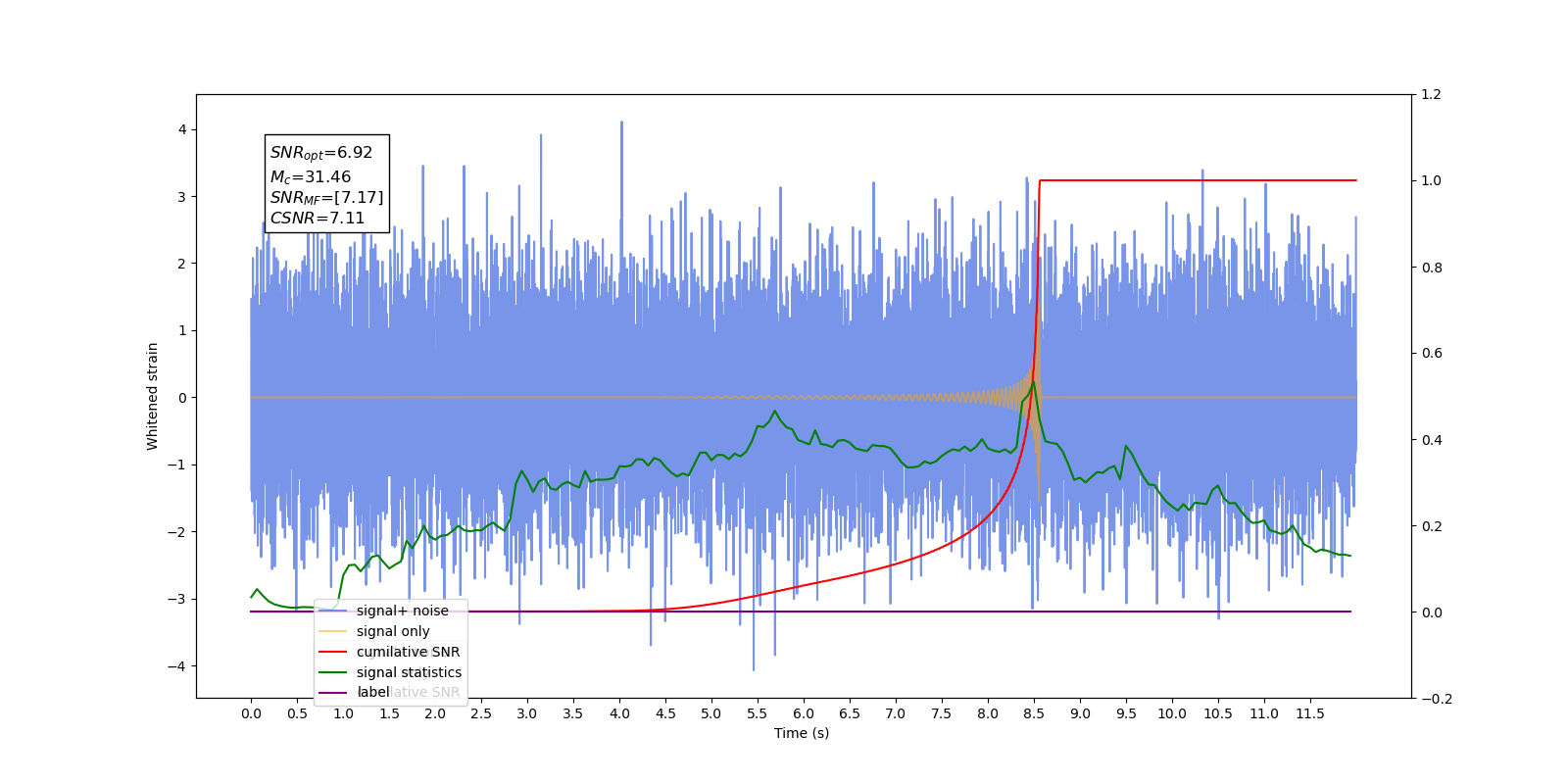Click the 4.0 tick on the time axis
The height and width of the screenshot is (784, 1568).
(619, 713)
